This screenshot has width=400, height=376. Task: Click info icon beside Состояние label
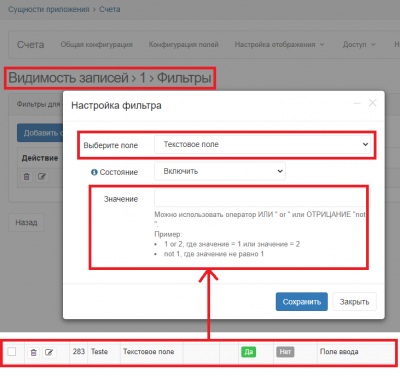(x=94, y=172)
